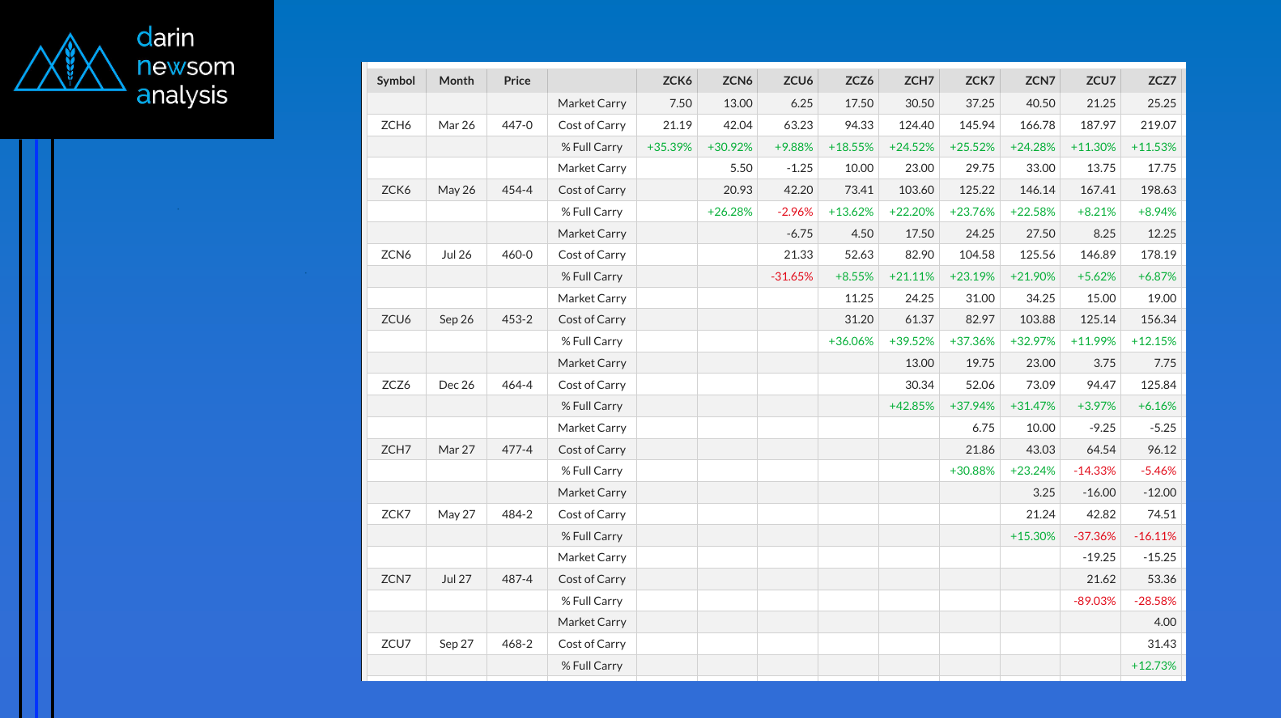Click the 468-2 price for Sep 27
The image size is (1281, 718).
pos(517,644)
